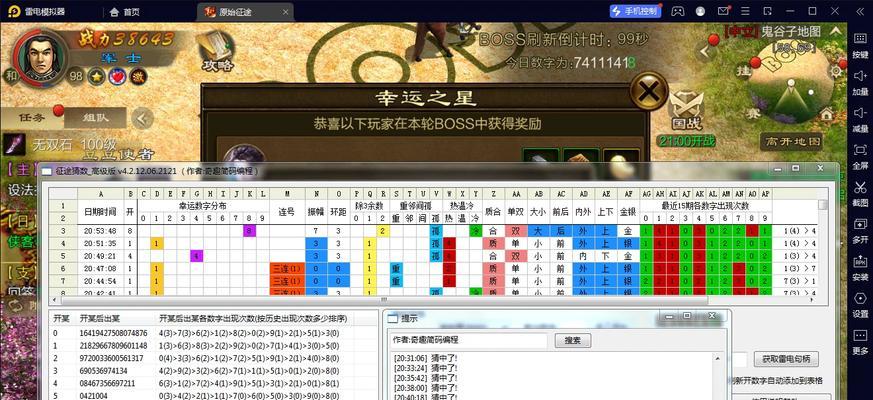Collapse icons with arrow left of minimap
Viewport: 873px width, 400px height.
pyautogui.click(x=706, y=51)
